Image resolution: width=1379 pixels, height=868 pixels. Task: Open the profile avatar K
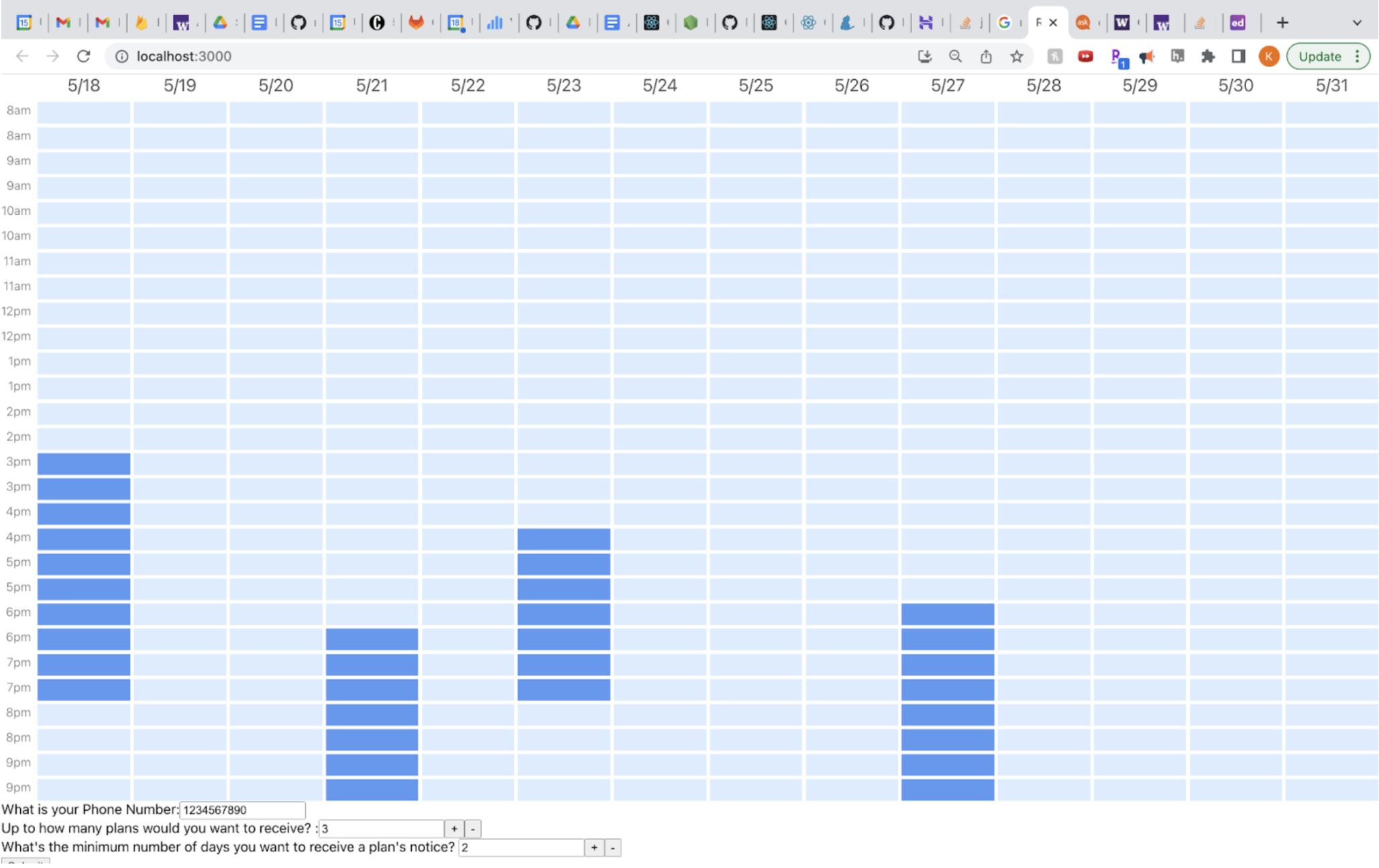[1268, 56]
